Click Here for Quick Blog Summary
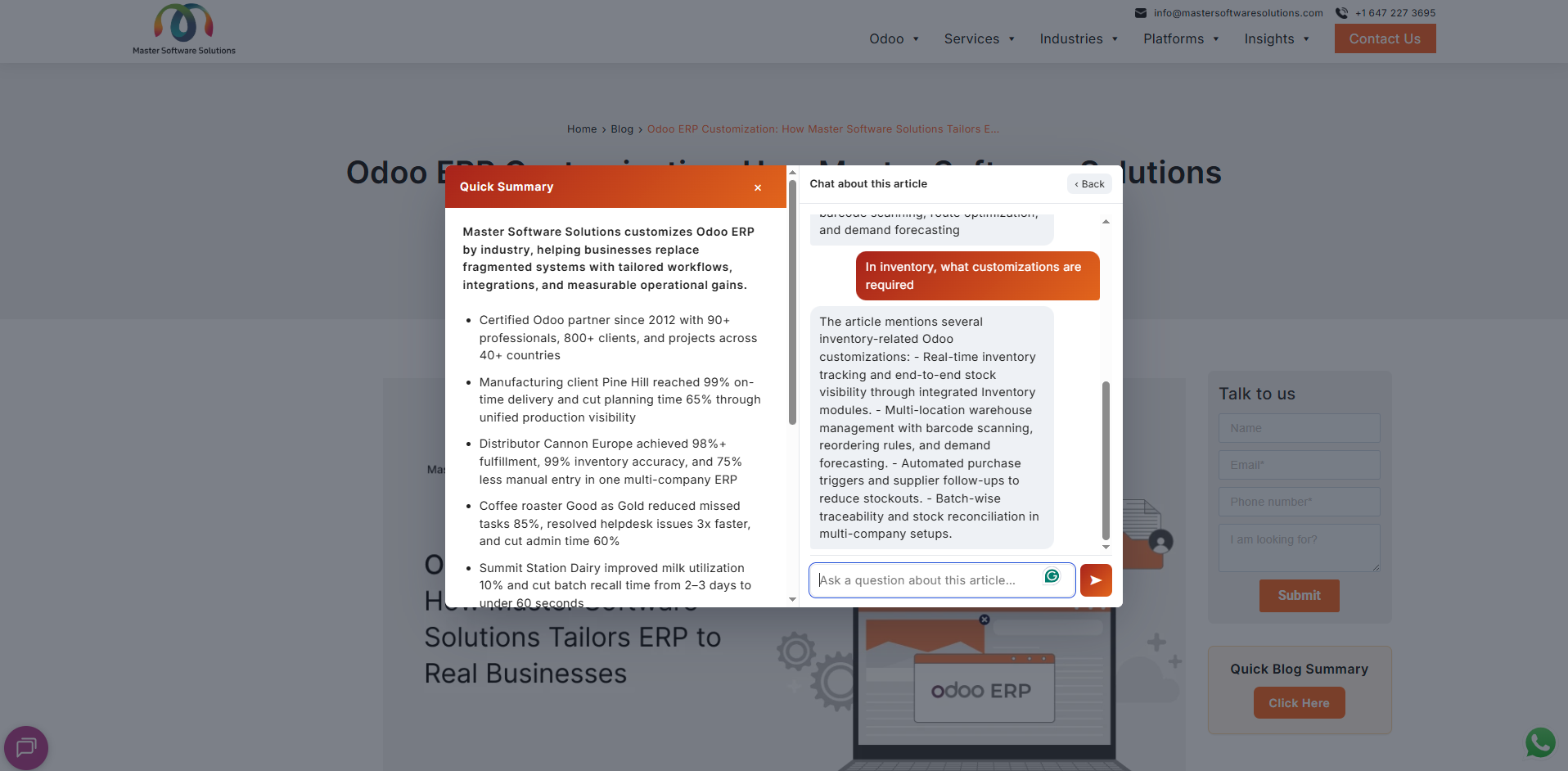 point(1299,703)
